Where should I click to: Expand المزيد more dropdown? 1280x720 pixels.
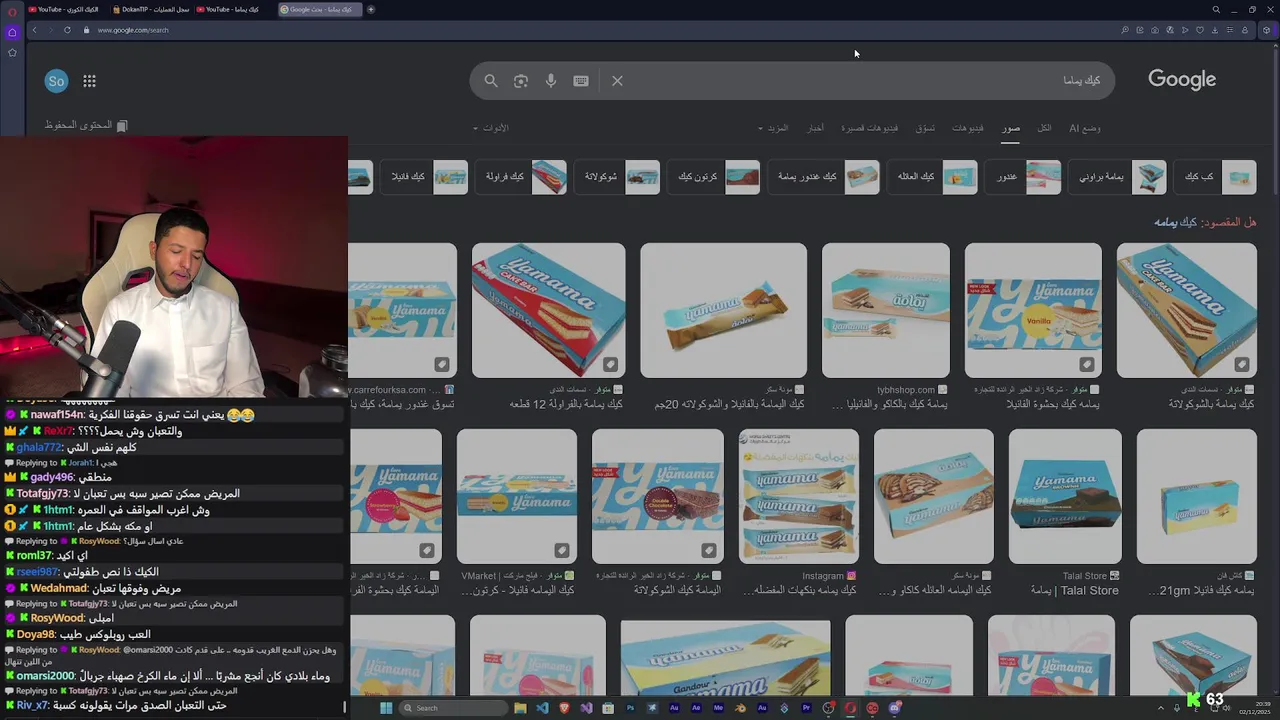pos(773,128)
